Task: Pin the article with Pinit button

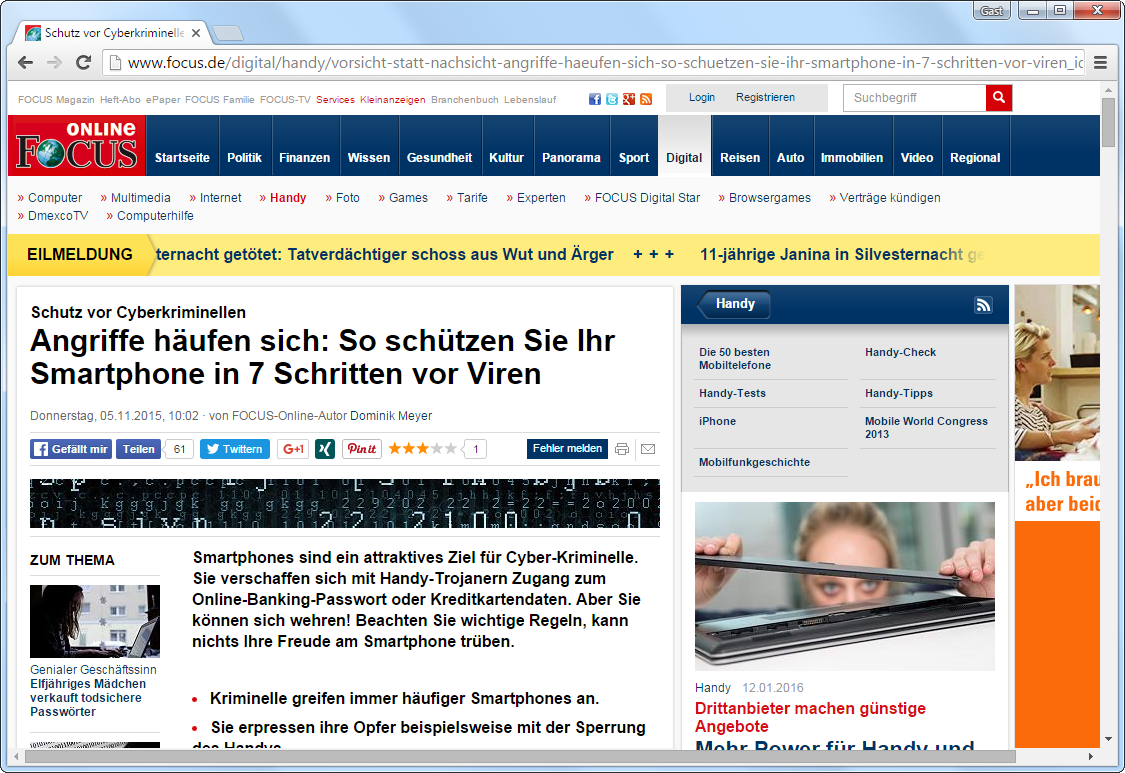Action: click(361, 449)
